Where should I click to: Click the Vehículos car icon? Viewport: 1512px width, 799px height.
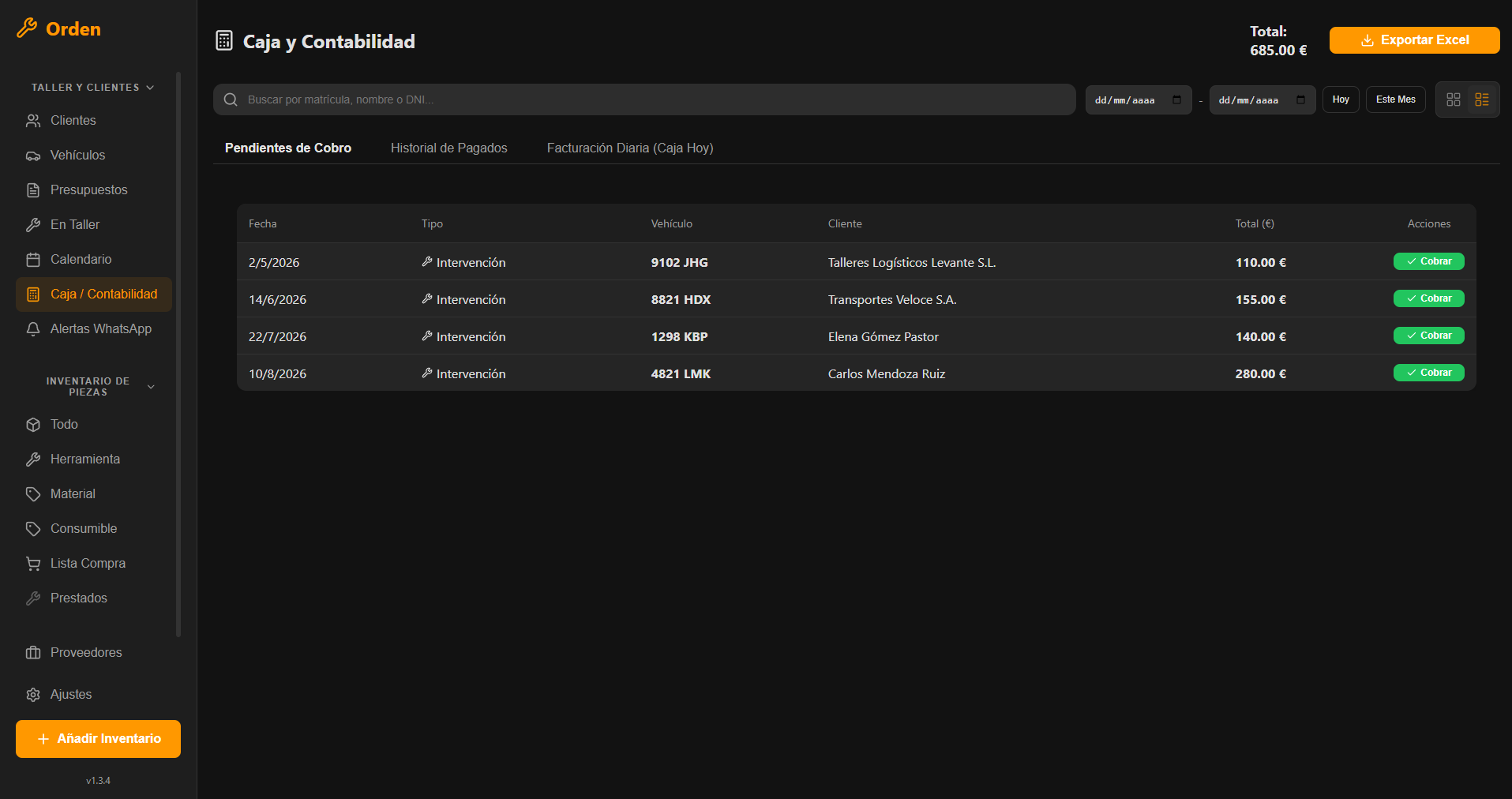pyautogui.click(x=33, y=156)
